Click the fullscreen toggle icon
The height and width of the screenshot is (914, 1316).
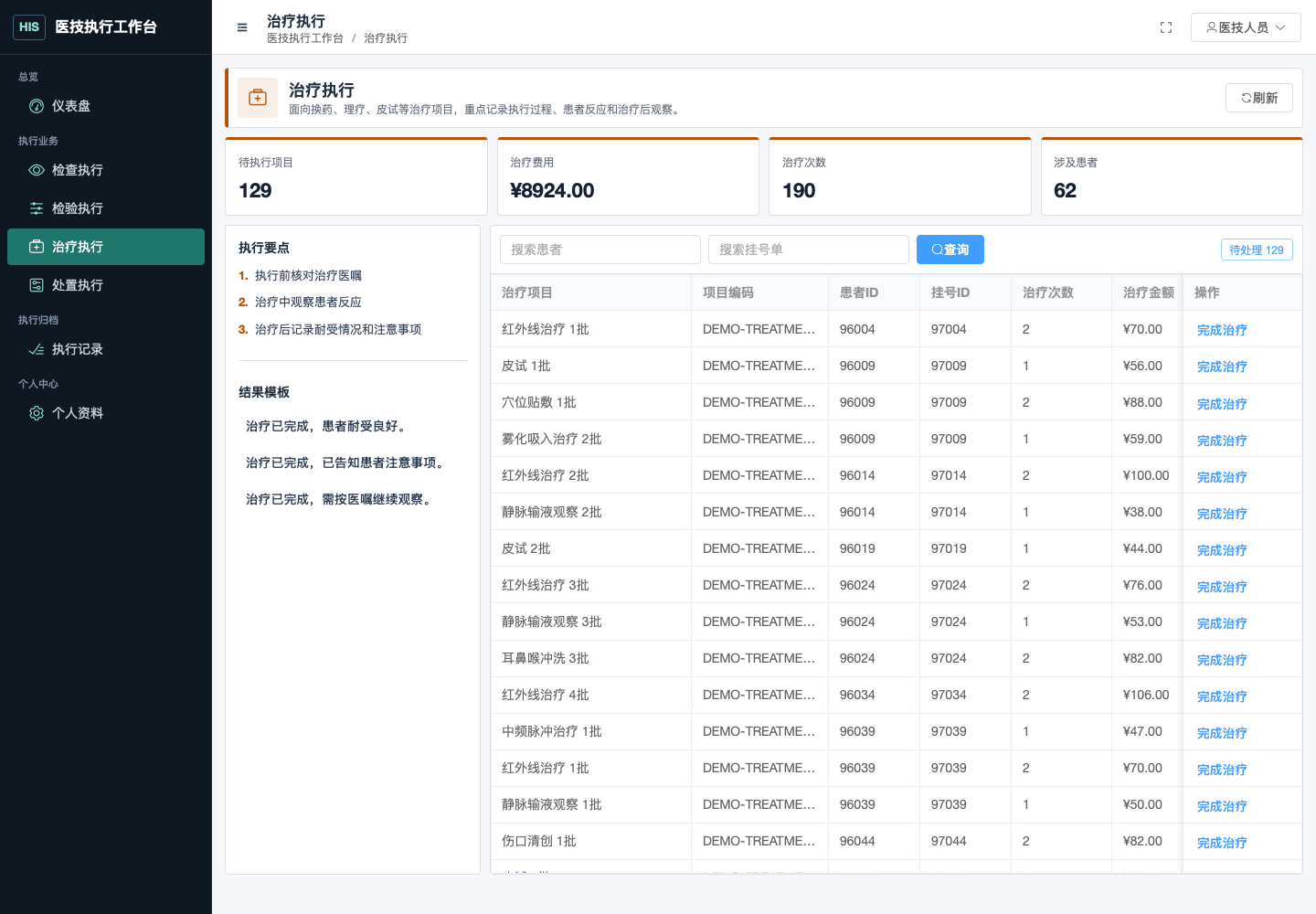pyautogui.click(x=1166, y=27)
